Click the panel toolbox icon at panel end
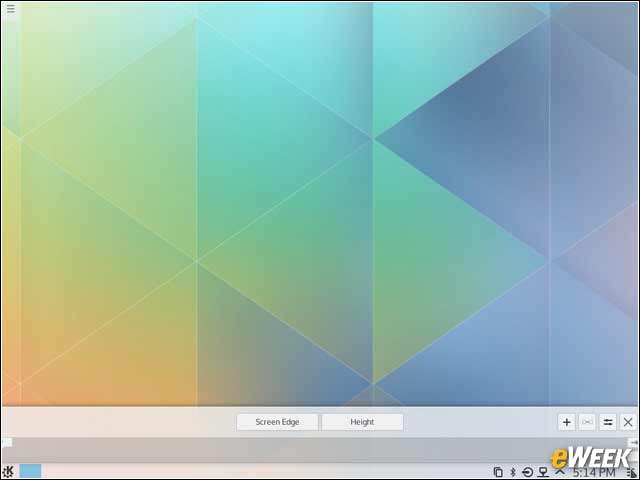Screen dimensions: 640x480 tap(631, 473)
